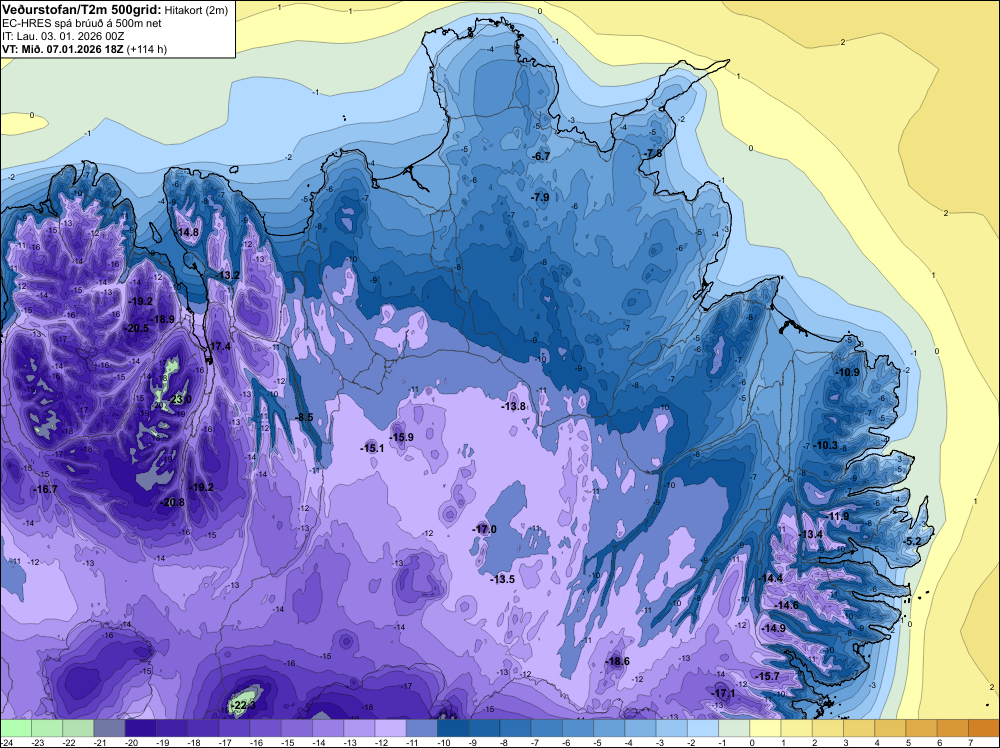Click the legend swatch between -21 and -20
Image resolution: width=1000 pixels, height=748 pixels.
click(x=109, y=728)
